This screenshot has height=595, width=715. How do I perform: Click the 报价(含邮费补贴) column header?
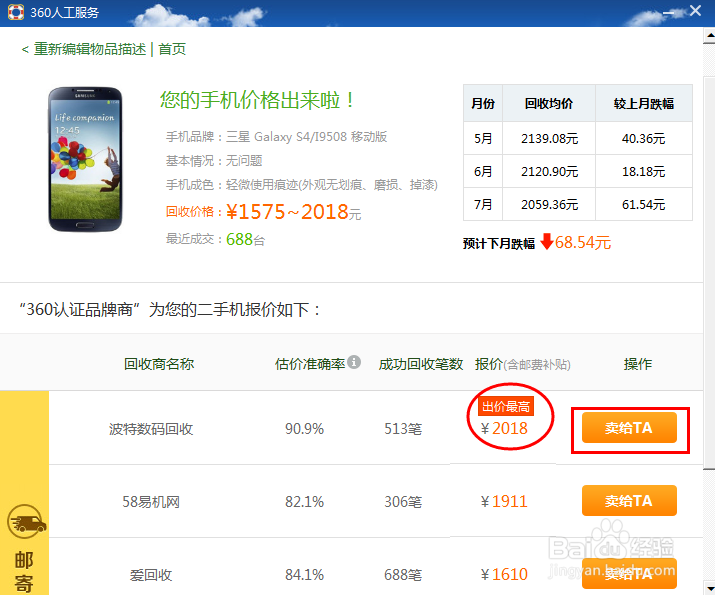[x=523, y=364]
